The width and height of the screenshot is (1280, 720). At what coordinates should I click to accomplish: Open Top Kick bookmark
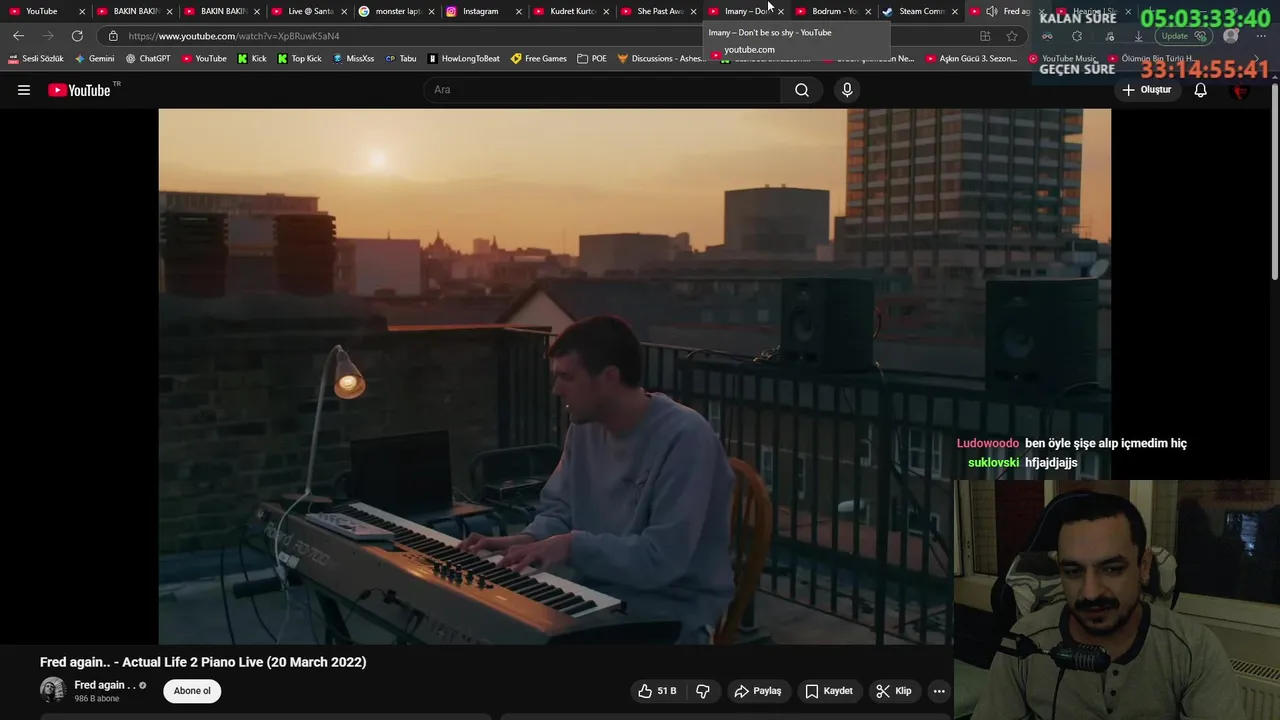coord(299,58)
